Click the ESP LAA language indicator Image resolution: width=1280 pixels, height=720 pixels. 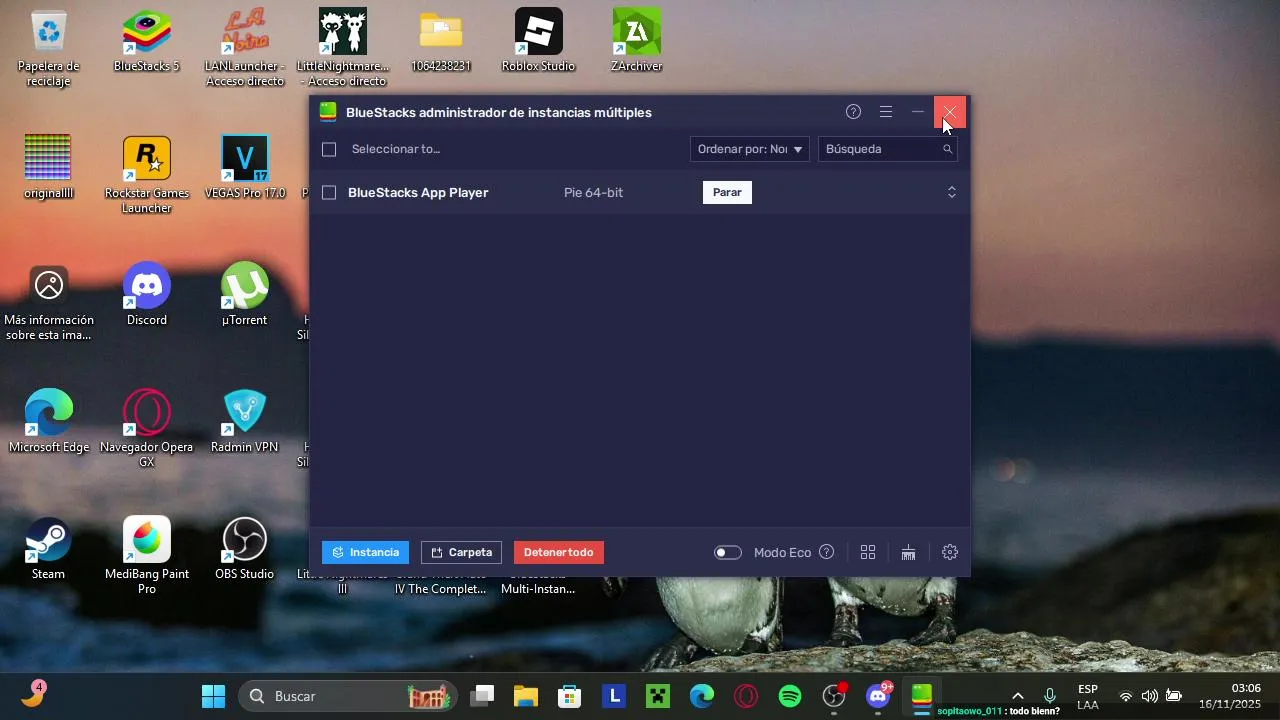[1088, 696]
